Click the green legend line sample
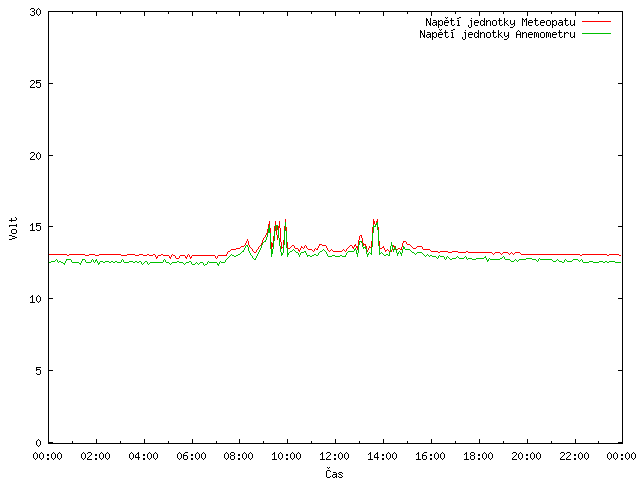This screenshot has width=640, height=480. [596, 33]
